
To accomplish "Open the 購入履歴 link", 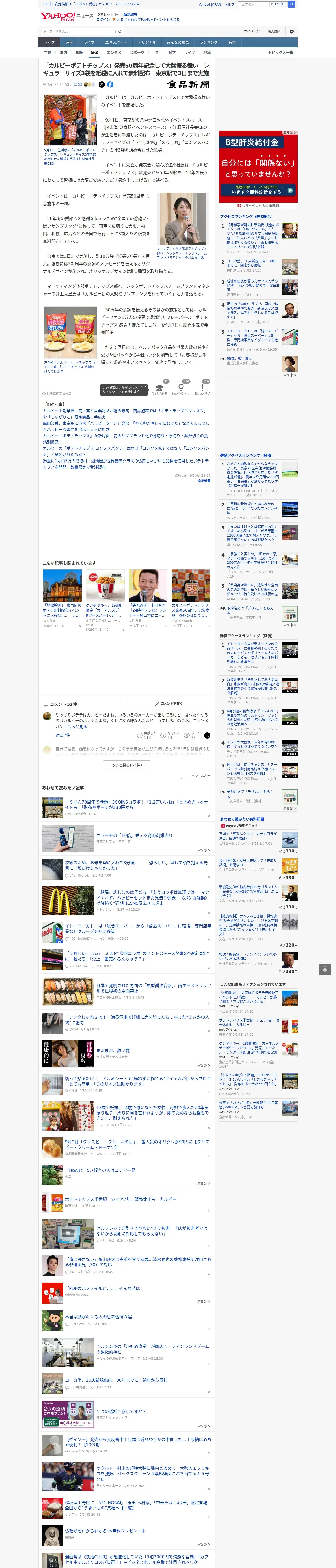I will 274,31.
